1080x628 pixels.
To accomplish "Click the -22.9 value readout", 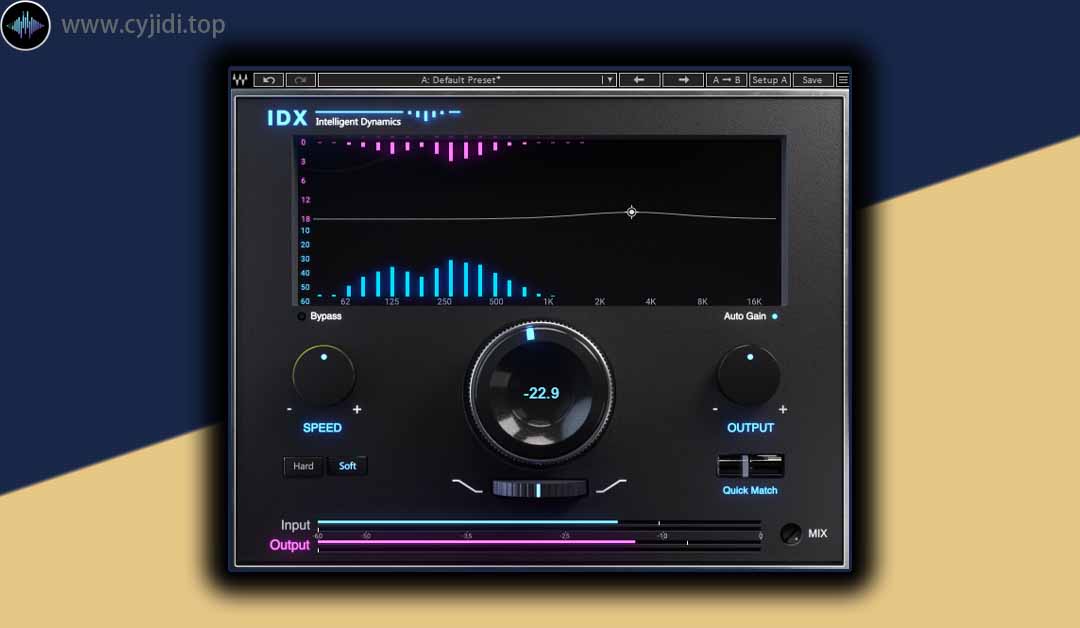I will 541,393.
